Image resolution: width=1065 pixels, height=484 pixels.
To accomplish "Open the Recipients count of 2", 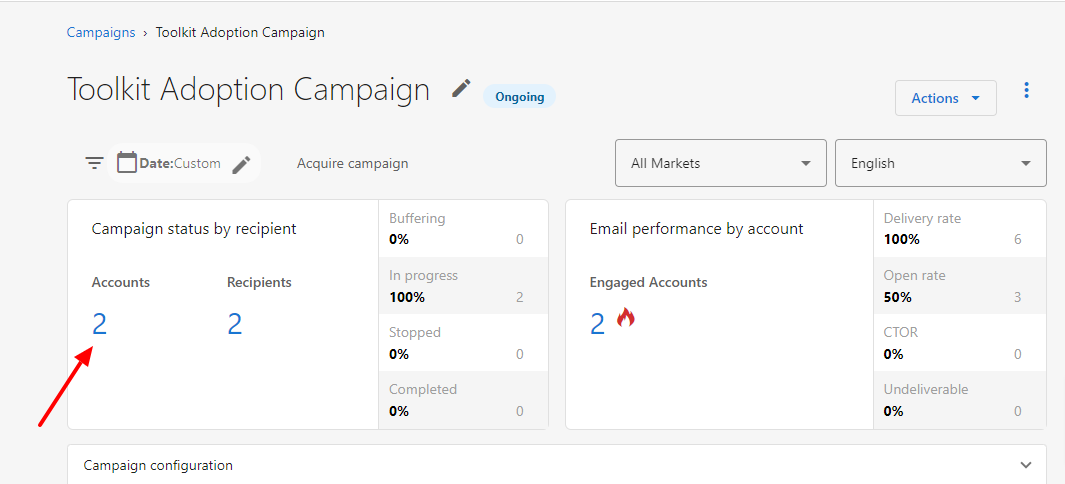I will coord(234,324).
